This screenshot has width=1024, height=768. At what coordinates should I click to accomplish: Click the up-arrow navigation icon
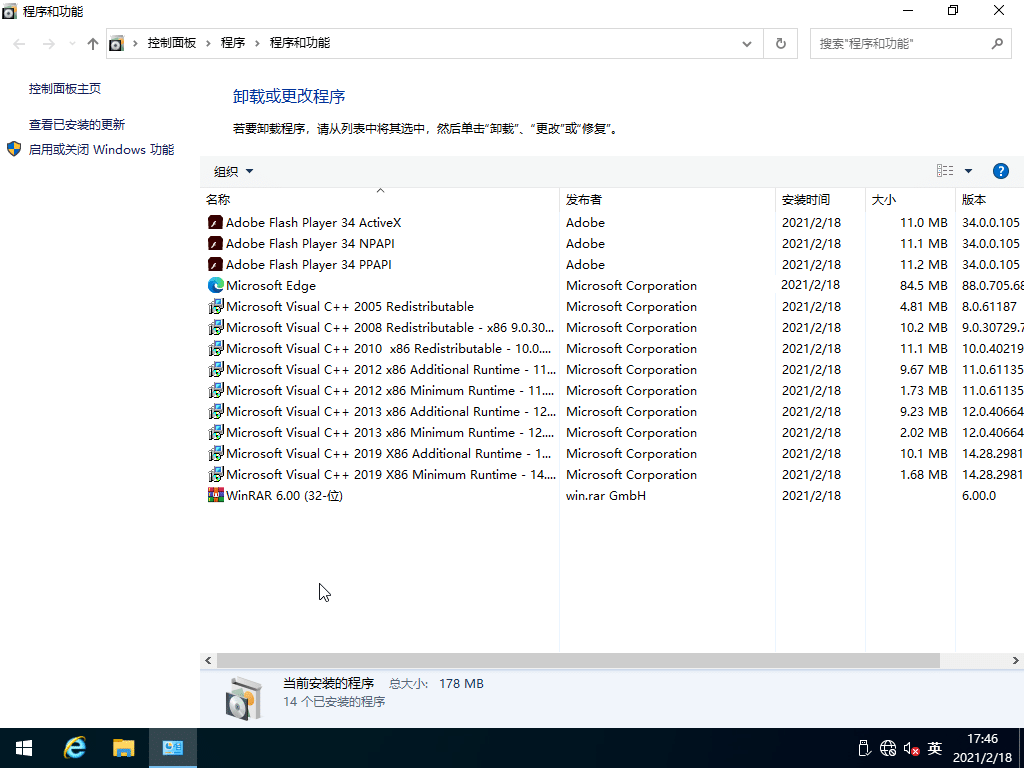92,43
